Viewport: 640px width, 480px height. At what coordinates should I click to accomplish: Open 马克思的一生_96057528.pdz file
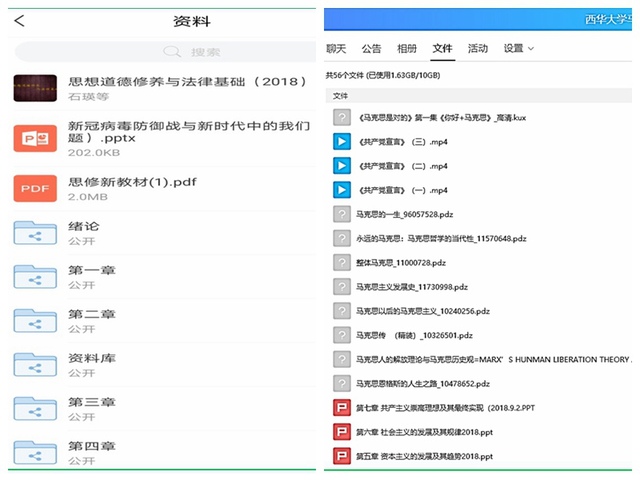(x=405, y=214)
